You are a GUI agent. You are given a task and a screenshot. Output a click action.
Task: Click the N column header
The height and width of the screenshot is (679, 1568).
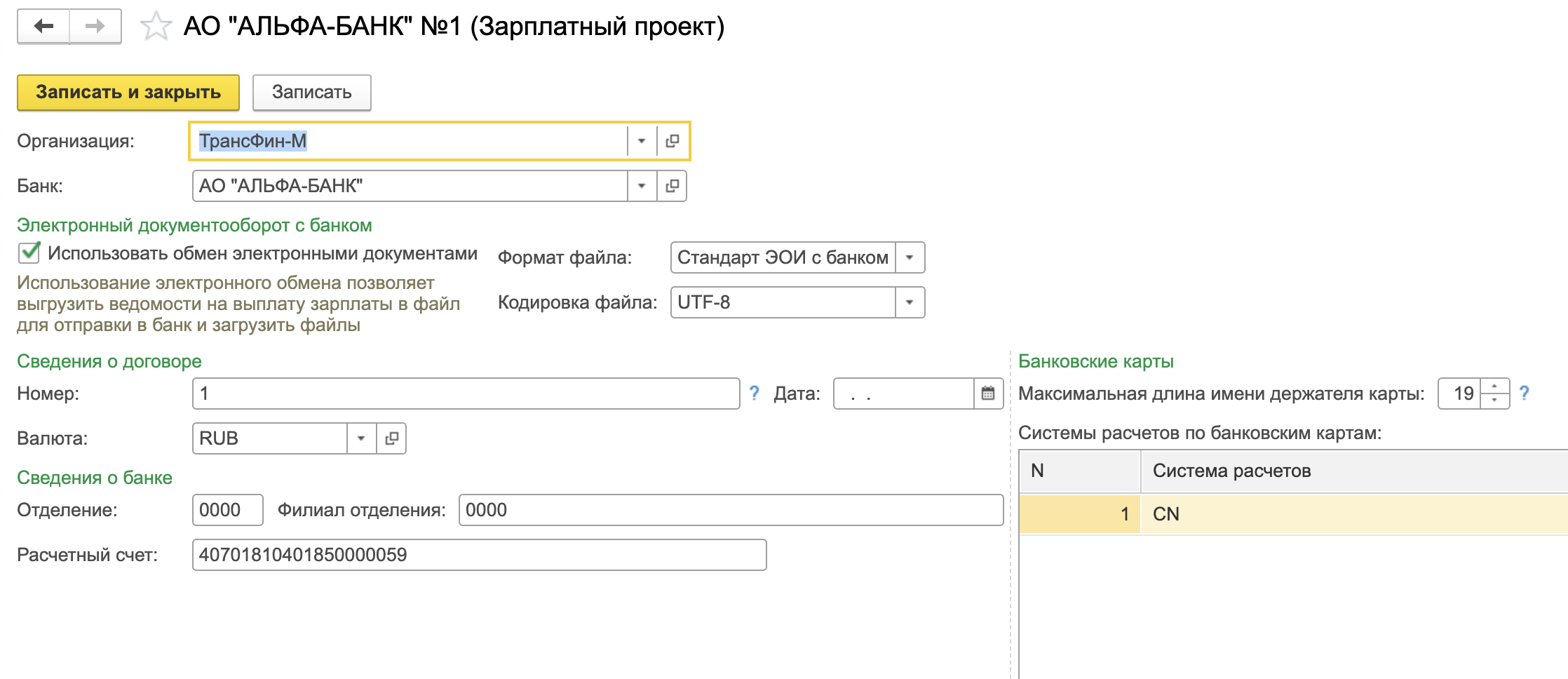(1080, 471)
